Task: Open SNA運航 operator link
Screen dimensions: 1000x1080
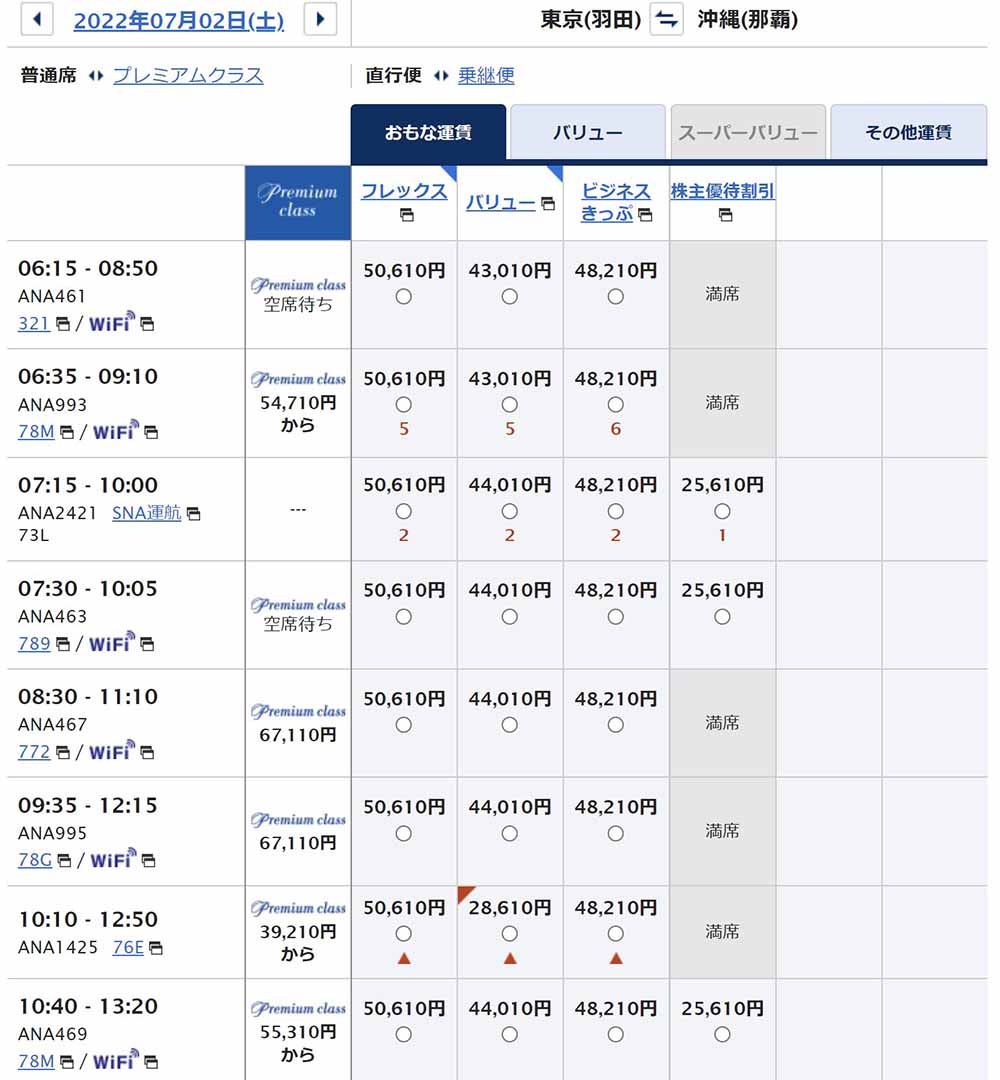Action: coord(147,513)
